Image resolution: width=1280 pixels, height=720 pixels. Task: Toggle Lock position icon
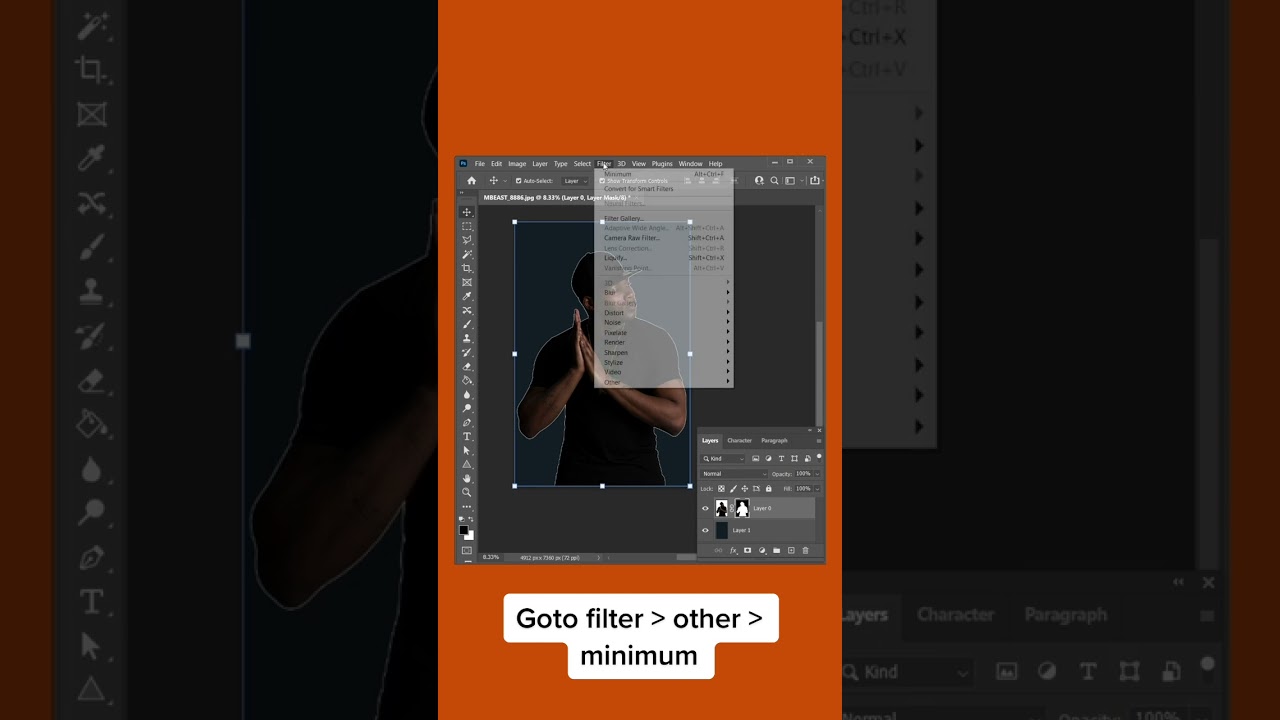[745, 489]
